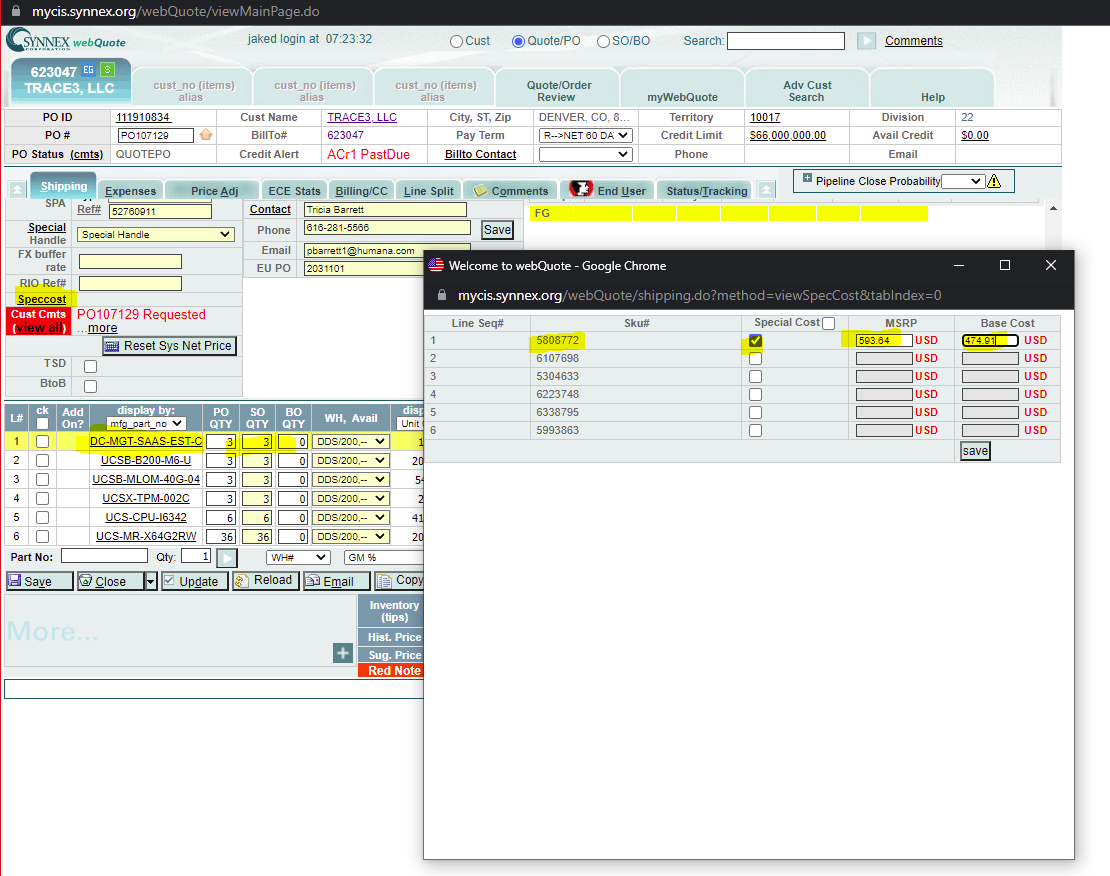
Task: Open the WH Avail dropdown for line 1
Action: coord(351,441)
